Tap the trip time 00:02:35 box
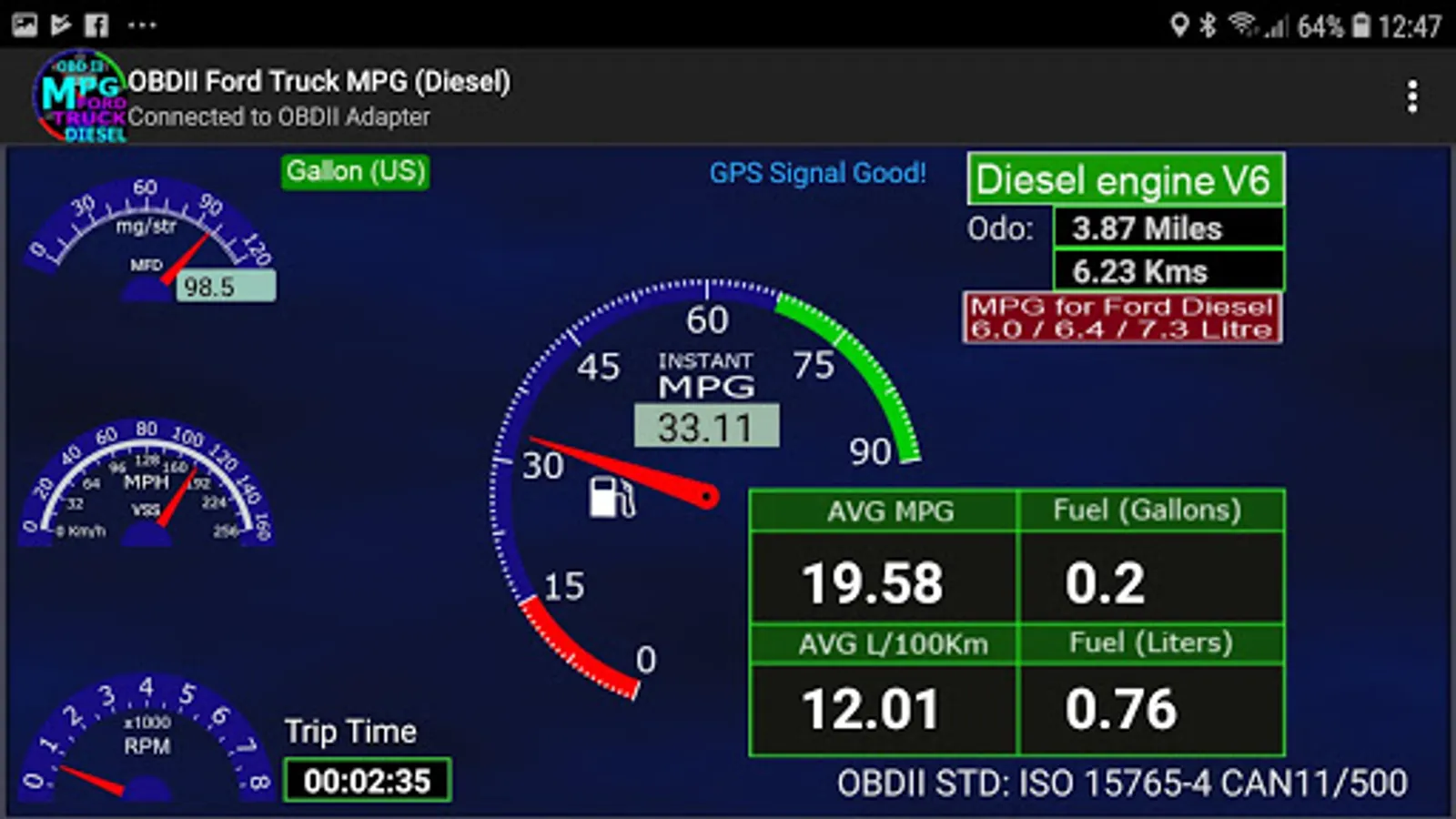Viewport: 1456px width, 819px height. coord(367,781)
